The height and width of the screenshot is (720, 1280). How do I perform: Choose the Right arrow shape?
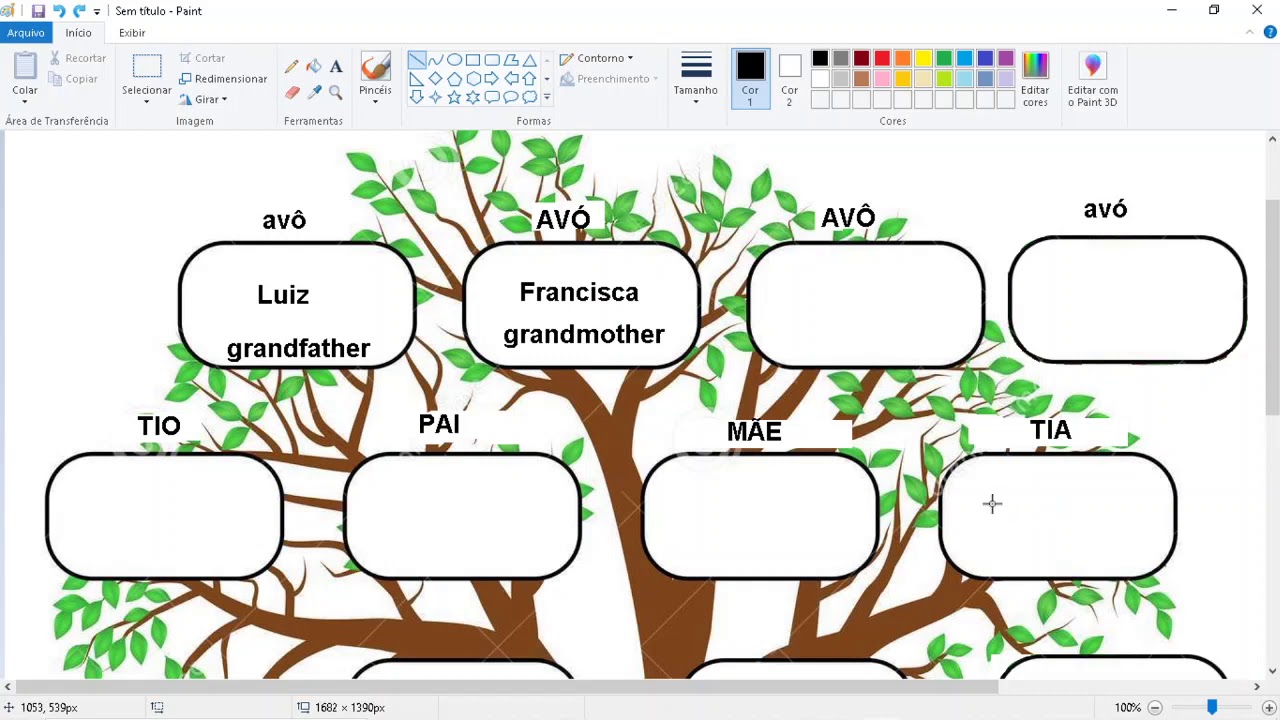click(x=492, y=78)
